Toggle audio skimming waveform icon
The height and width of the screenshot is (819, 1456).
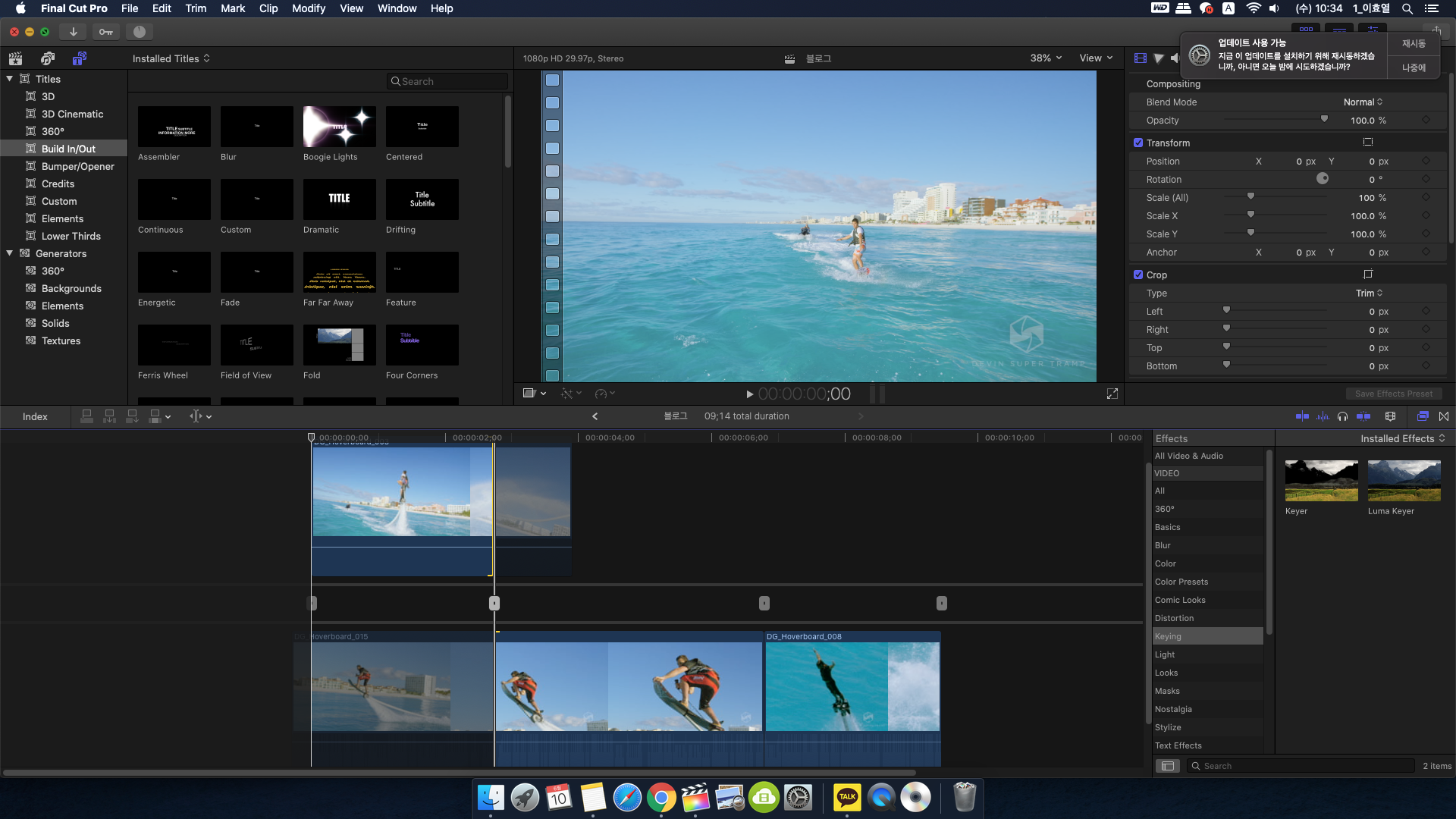click(x=1323, y=416)
